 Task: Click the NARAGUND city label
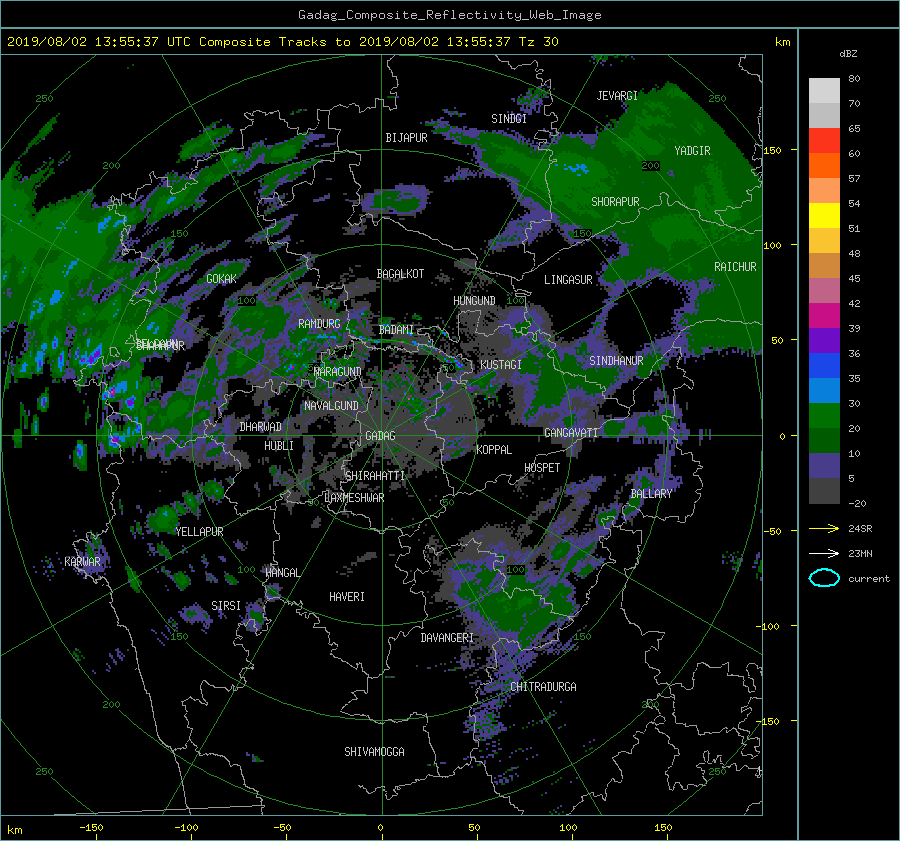[x=338, y=372]
